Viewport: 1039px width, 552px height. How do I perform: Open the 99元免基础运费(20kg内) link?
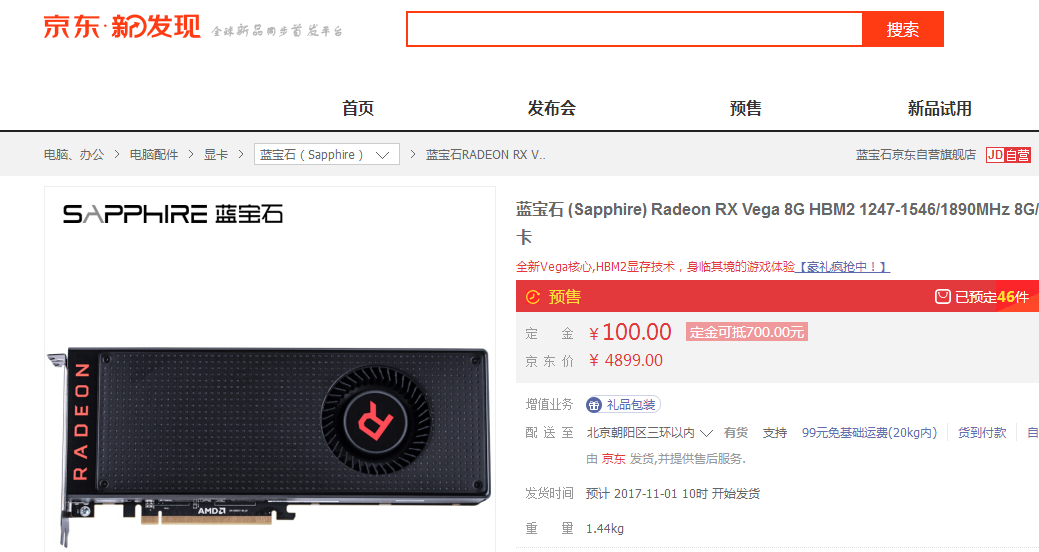(x=869, y=433)
